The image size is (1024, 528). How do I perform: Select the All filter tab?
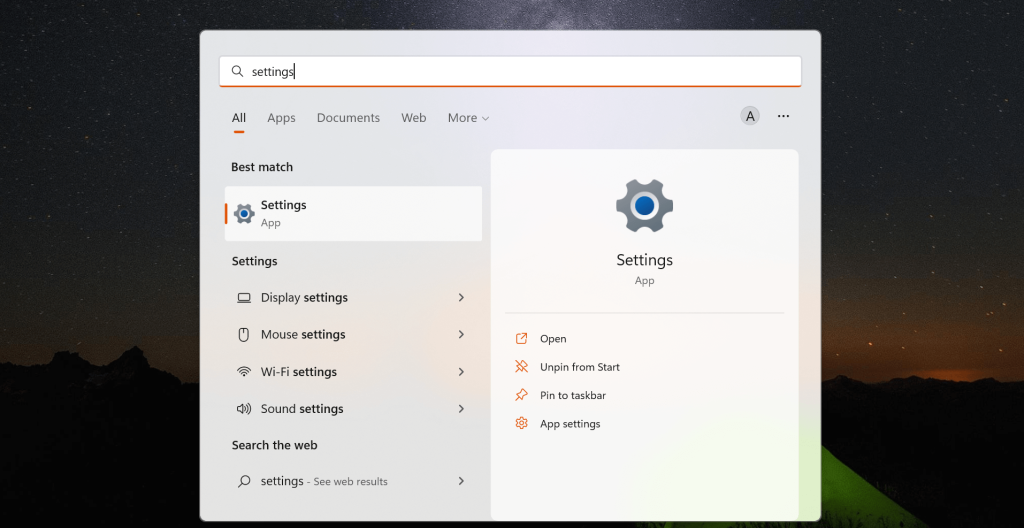(239, 118)
